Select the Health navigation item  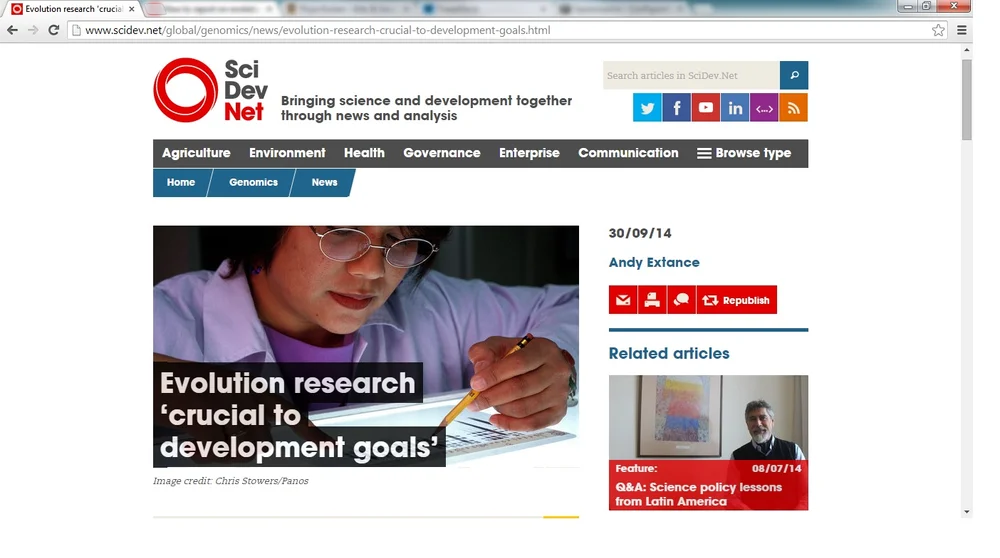[364, 153]
